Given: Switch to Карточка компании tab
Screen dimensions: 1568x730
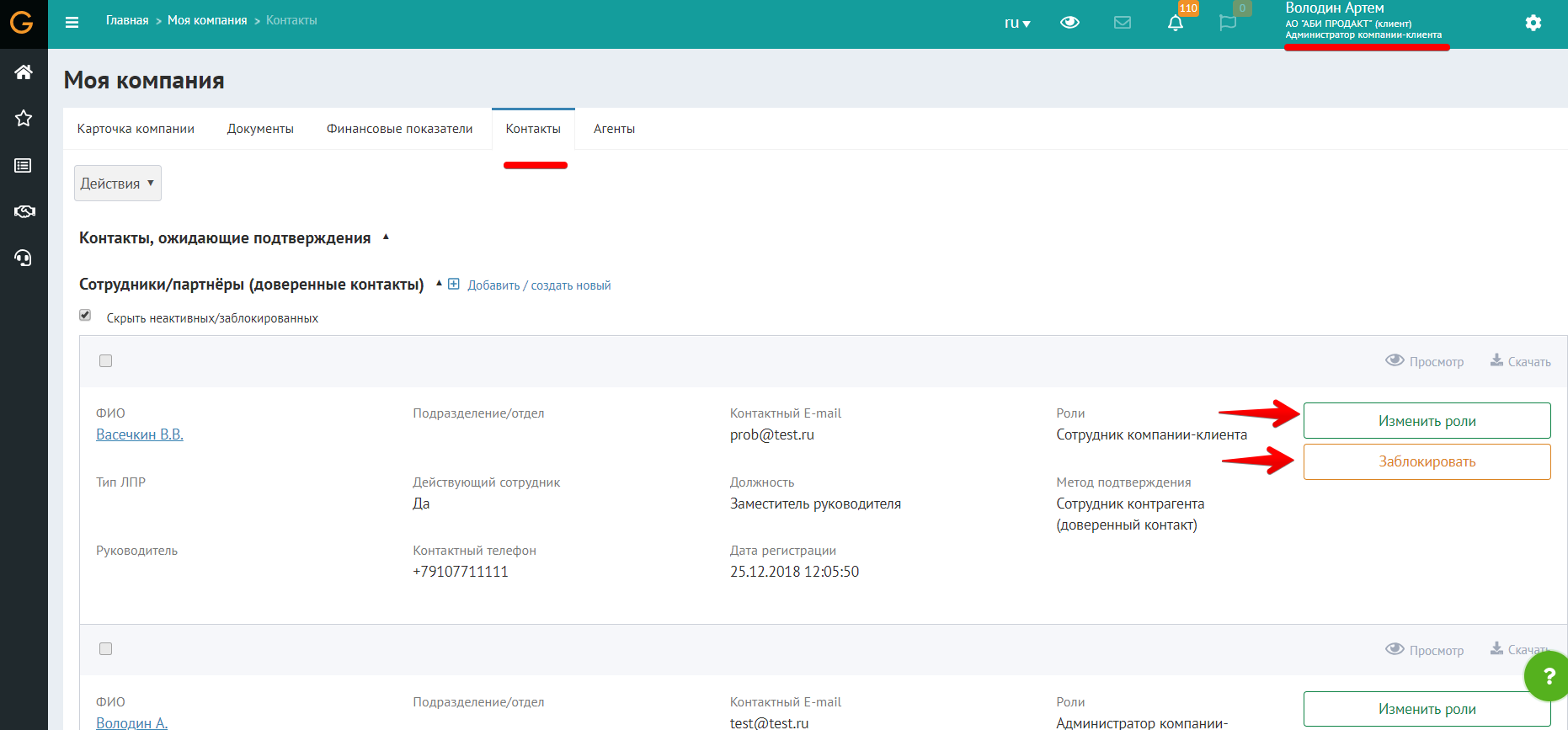Looking at the screenshot, I should tap(136, 129).
